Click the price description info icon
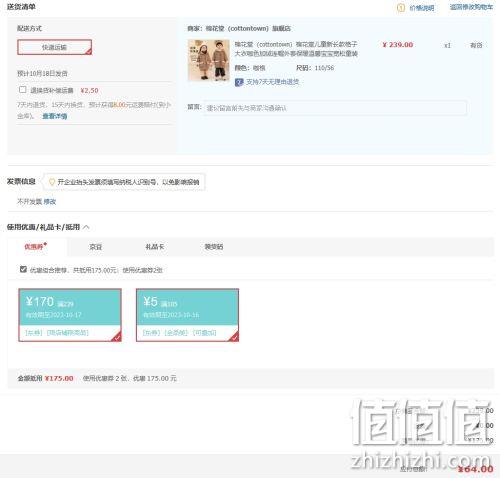500x478 pixels. point(400,8)
